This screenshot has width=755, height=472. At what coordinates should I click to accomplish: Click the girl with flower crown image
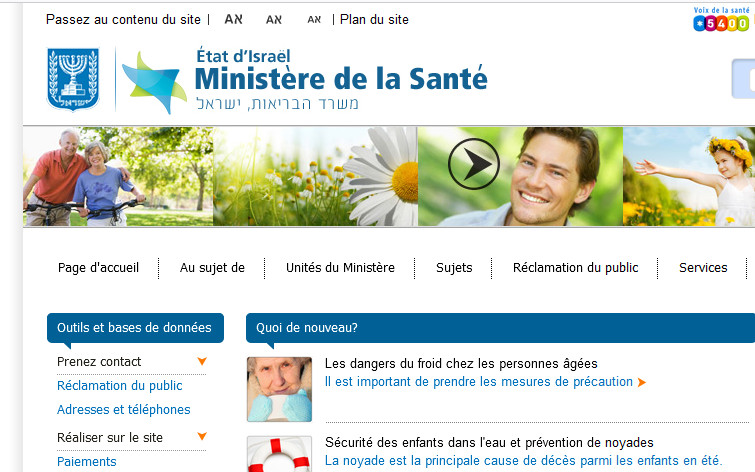tap(689, 177)
